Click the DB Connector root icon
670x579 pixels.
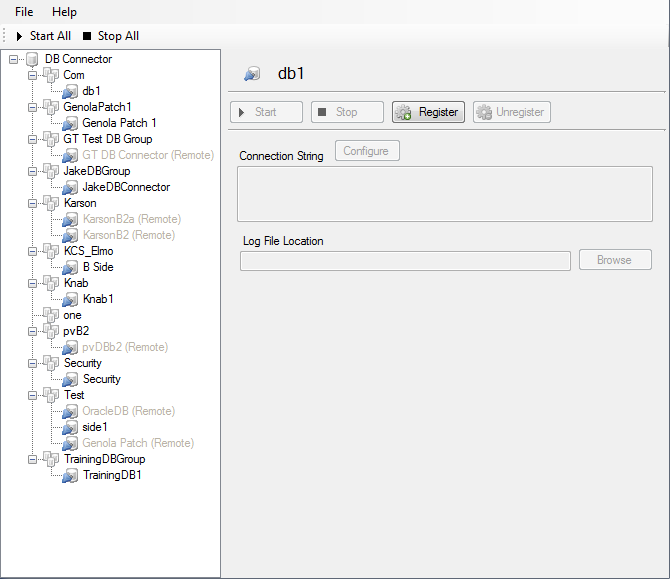click(33, 59)
